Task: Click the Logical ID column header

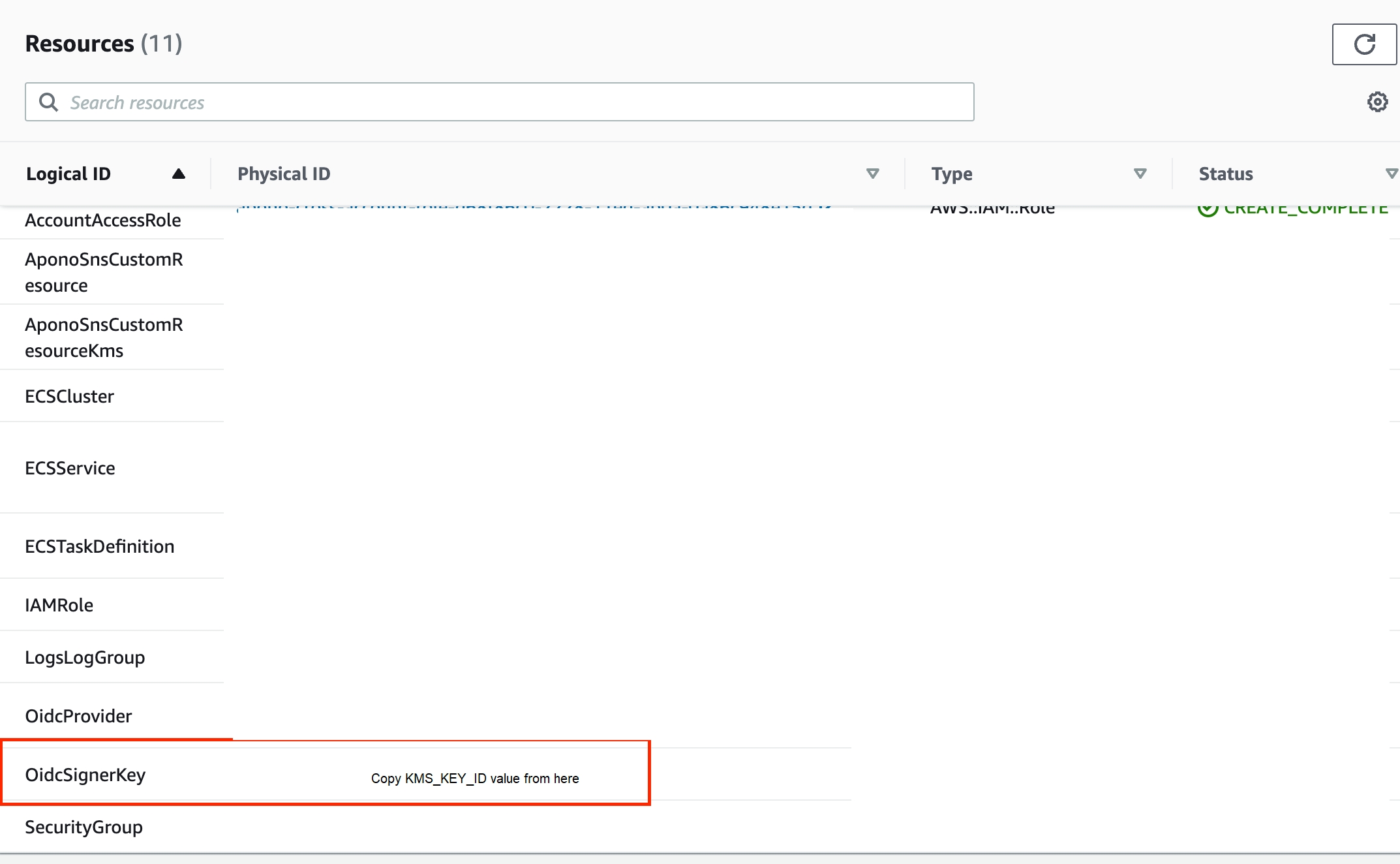Action: 68,174
